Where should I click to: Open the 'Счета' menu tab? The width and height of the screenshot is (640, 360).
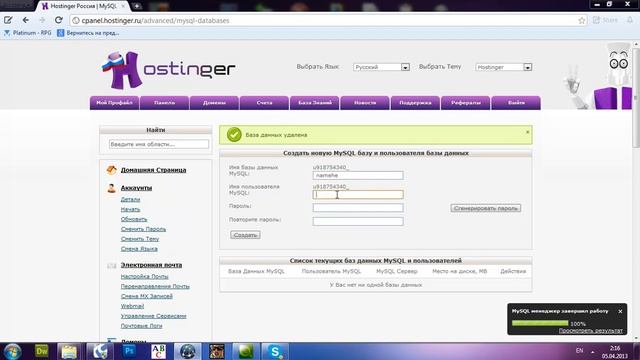[x=264, y=103]
